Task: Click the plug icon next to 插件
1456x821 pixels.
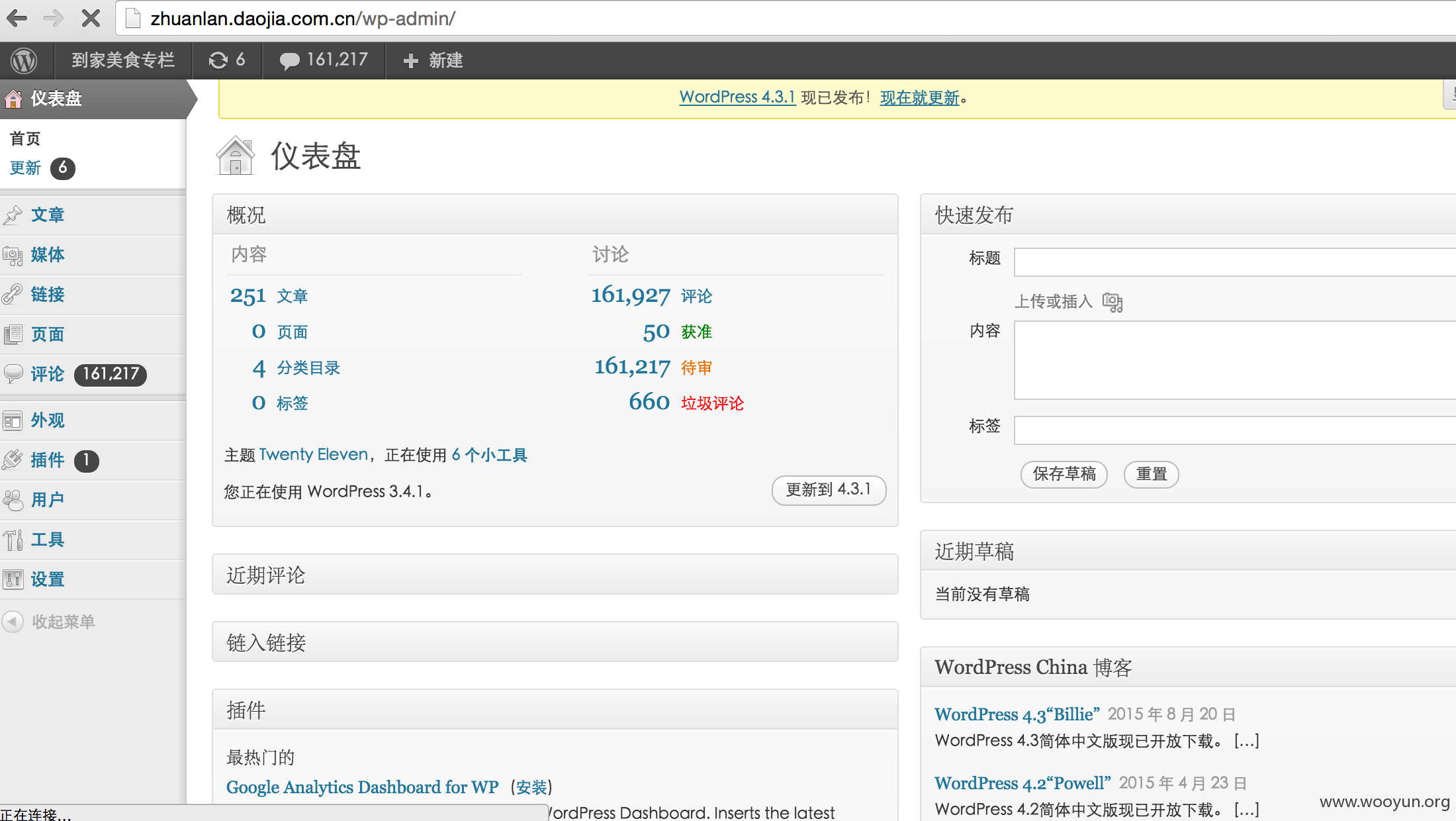Action: 13,460
